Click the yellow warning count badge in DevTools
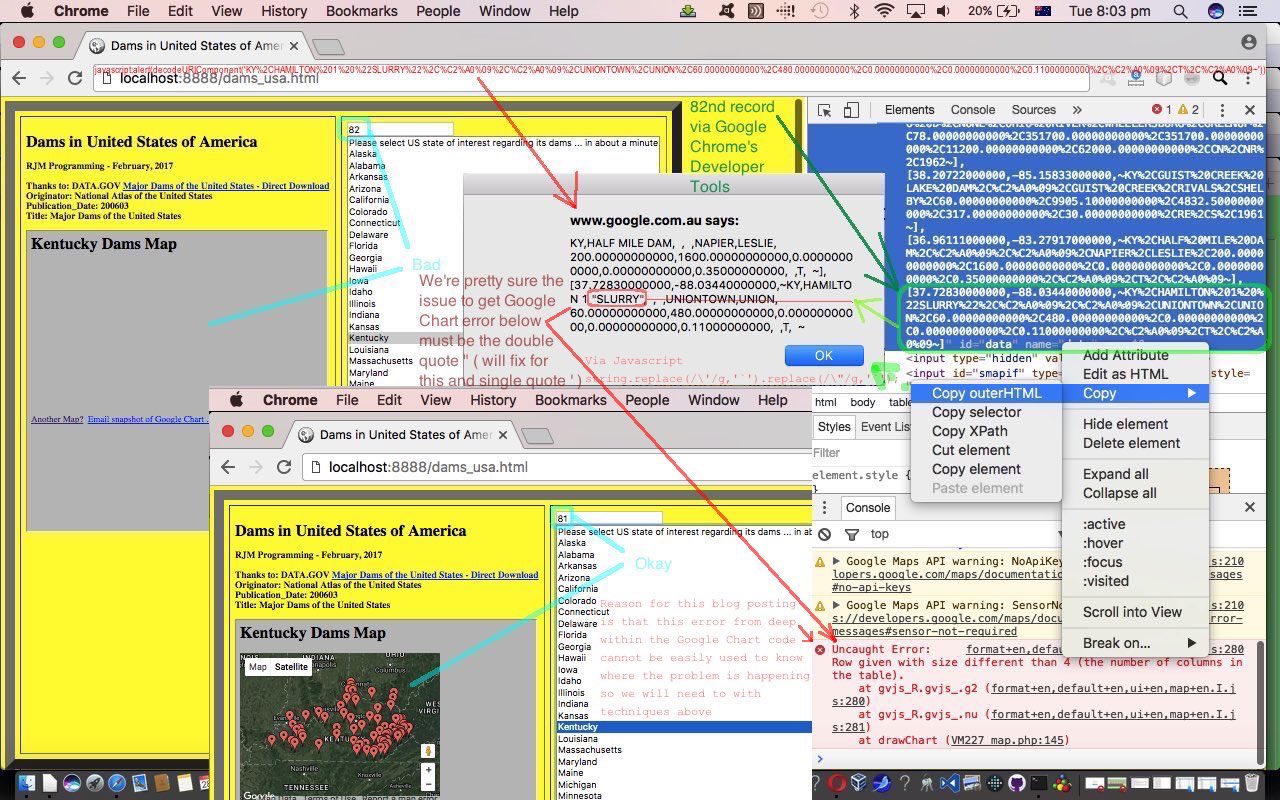Screen dimensions: 1280x800 pos(1188,110)
